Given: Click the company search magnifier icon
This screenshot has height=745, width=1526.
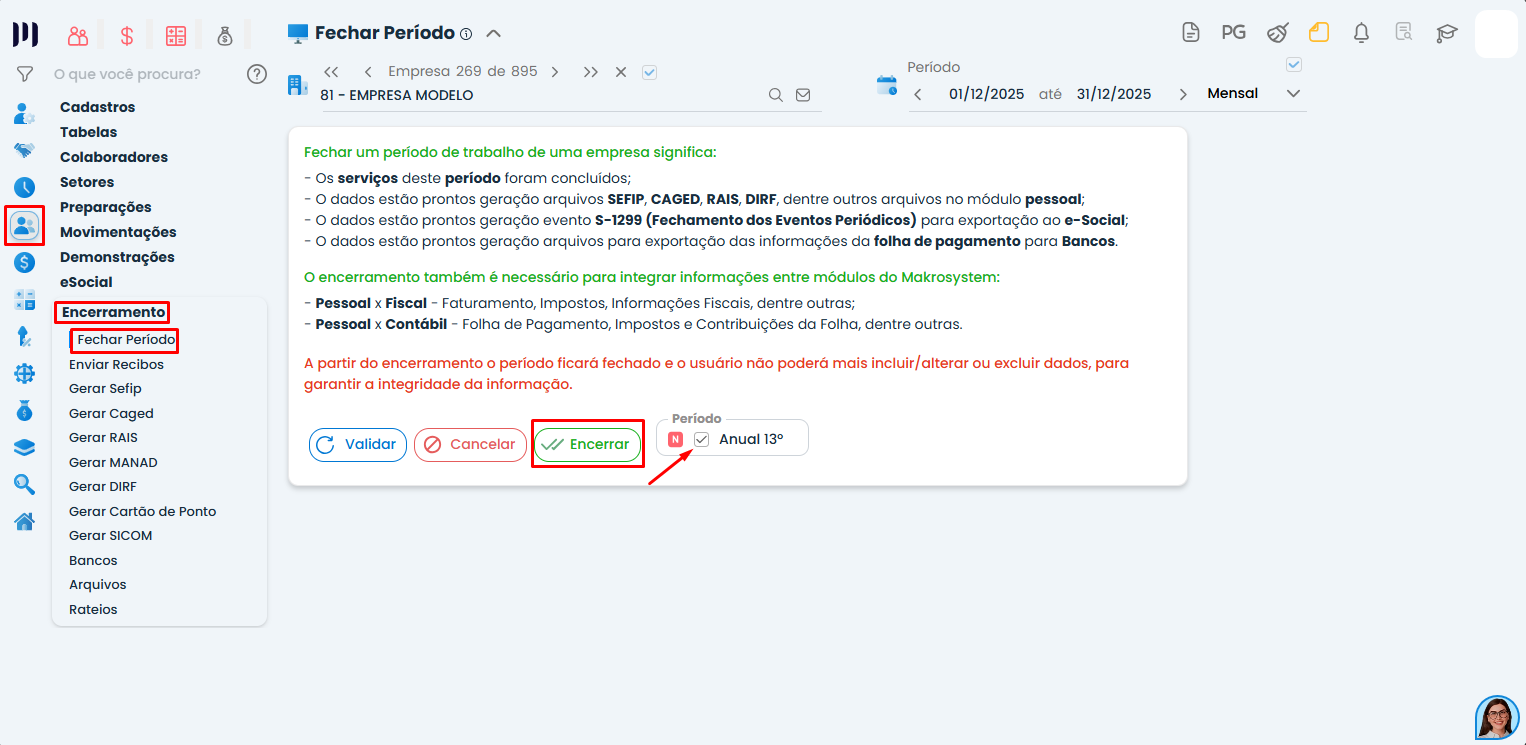Looking at the screenshot, I should pyautogui.click(x=775, y=96).
